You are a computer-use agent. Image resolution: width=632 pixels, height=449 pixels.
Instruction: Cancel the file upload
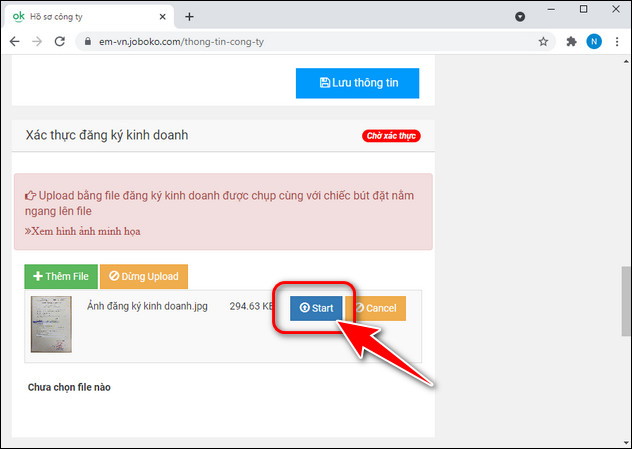(376, 308)
